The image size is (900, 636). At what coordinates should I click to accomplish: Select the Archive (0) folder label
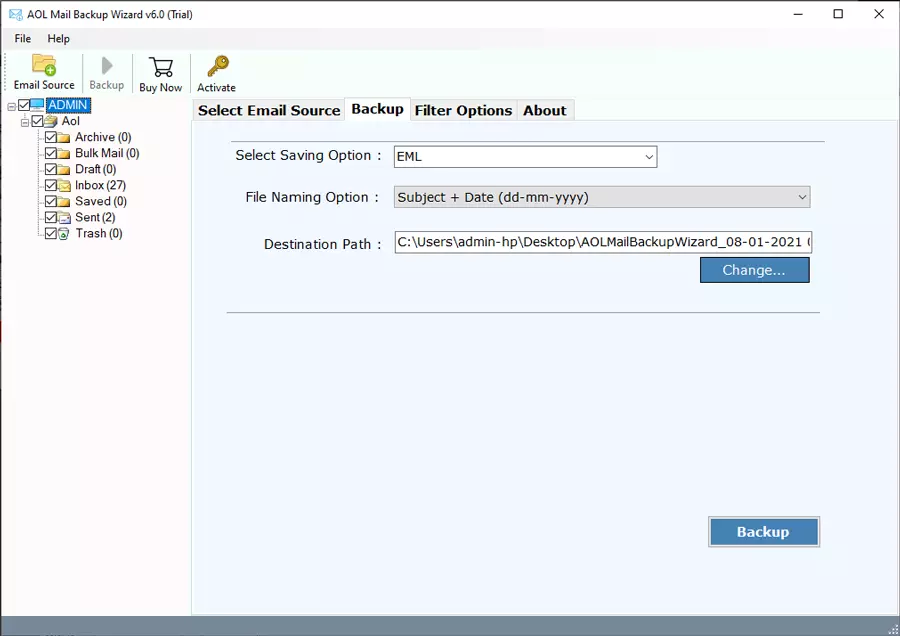103,137
